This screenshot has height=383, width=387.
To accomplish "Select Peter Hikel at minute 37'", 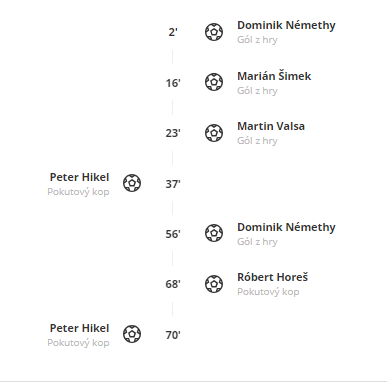I will (79, 177).
